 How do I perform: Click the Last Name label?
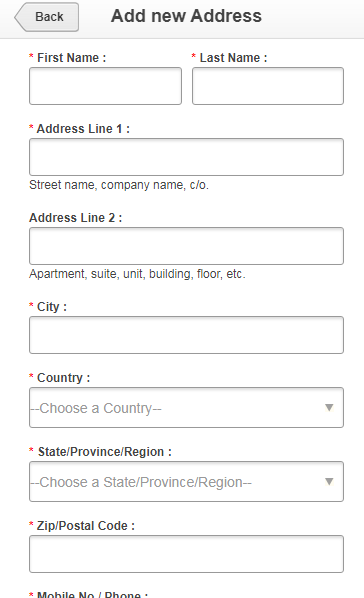pos(234,58)
